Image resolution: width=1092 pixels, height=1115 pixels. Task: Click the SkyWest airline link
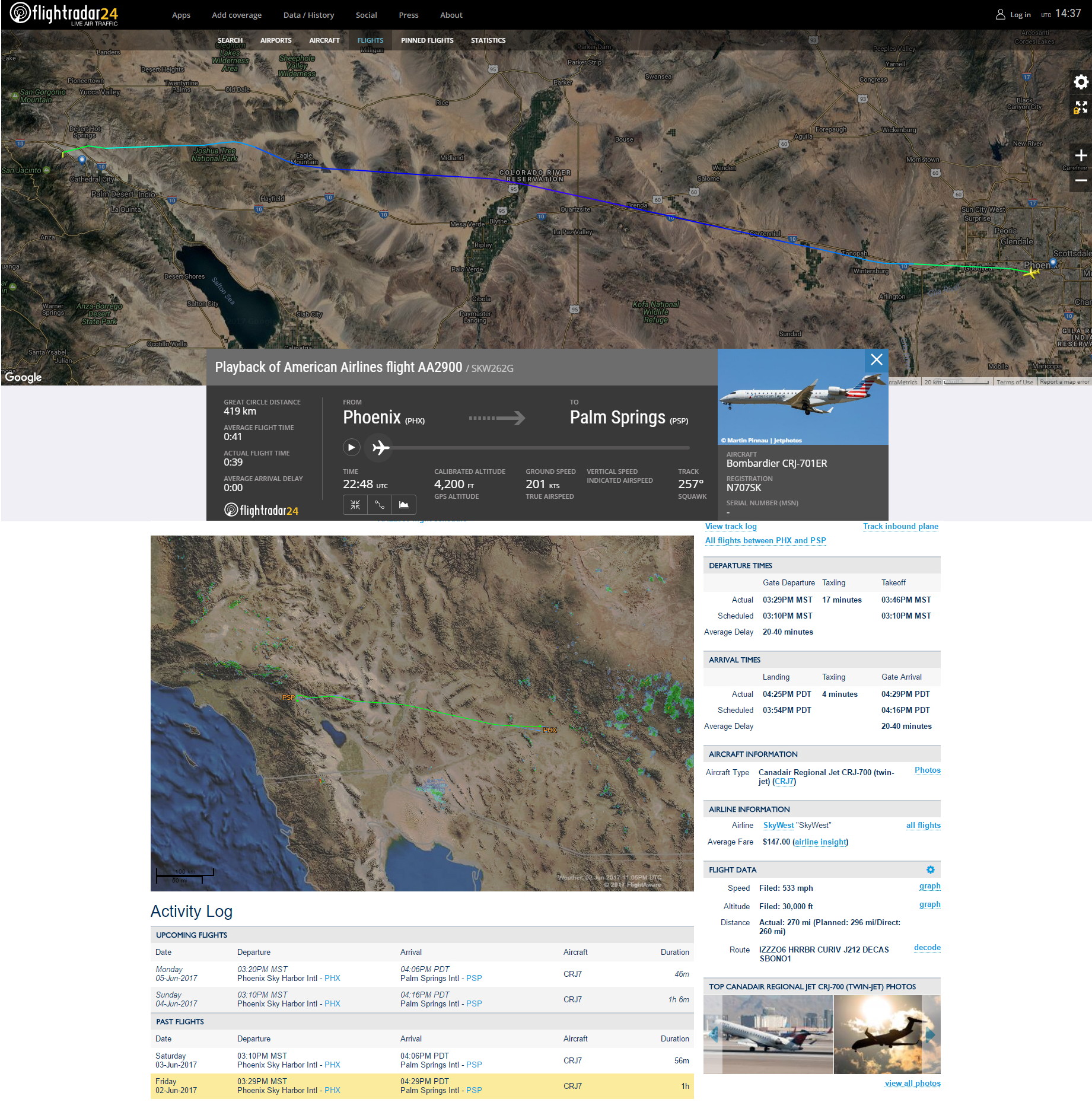778,825
